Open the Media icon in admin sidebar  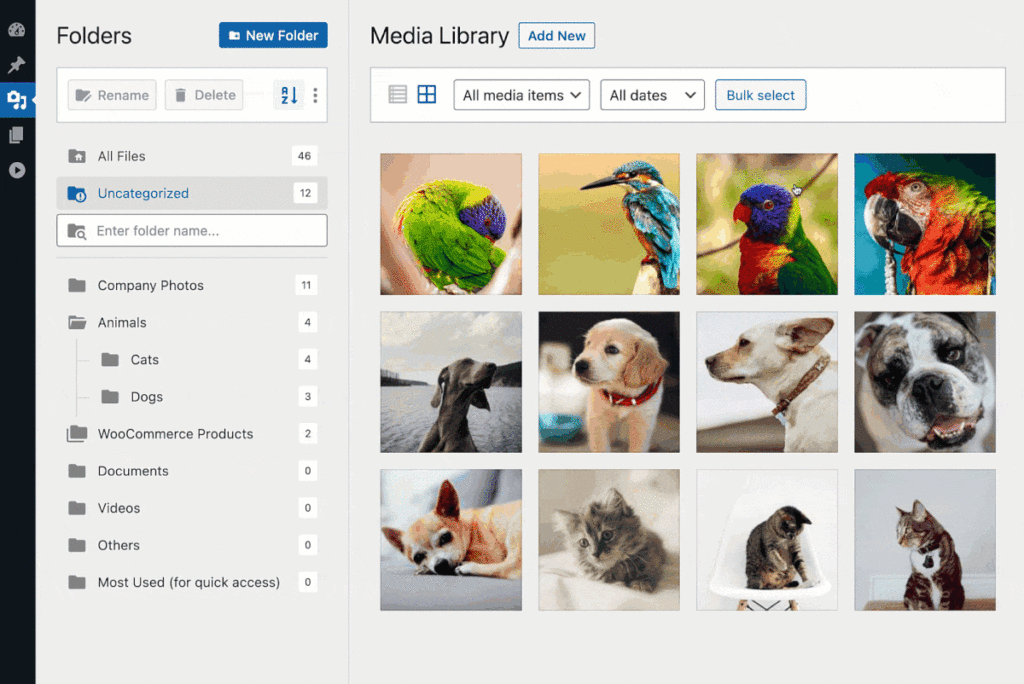16,100
